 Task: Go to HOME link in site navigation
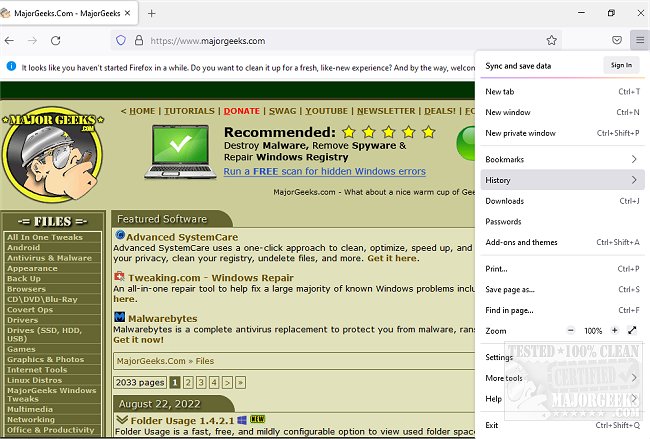(x=142, y=111)
